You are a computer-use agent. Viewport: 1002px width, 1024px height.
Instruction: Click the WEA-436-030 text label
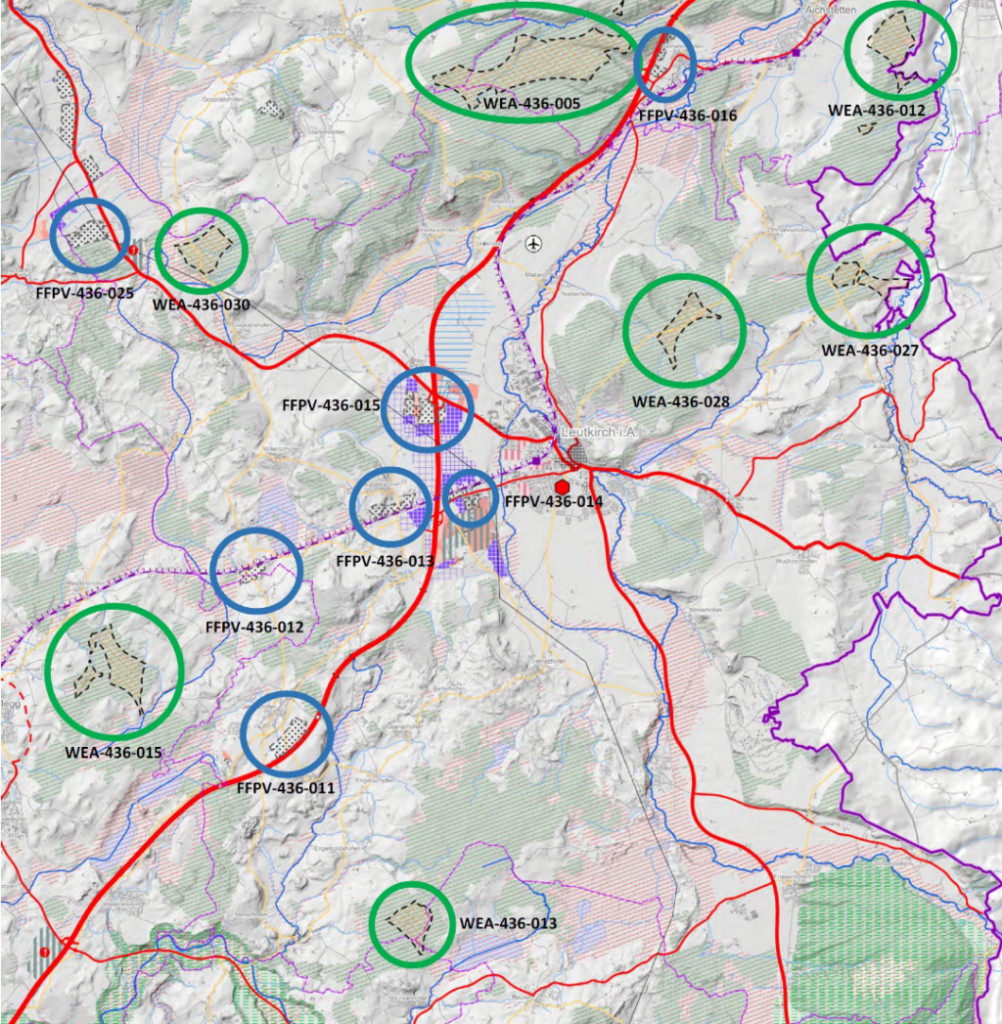click(200, 304)
